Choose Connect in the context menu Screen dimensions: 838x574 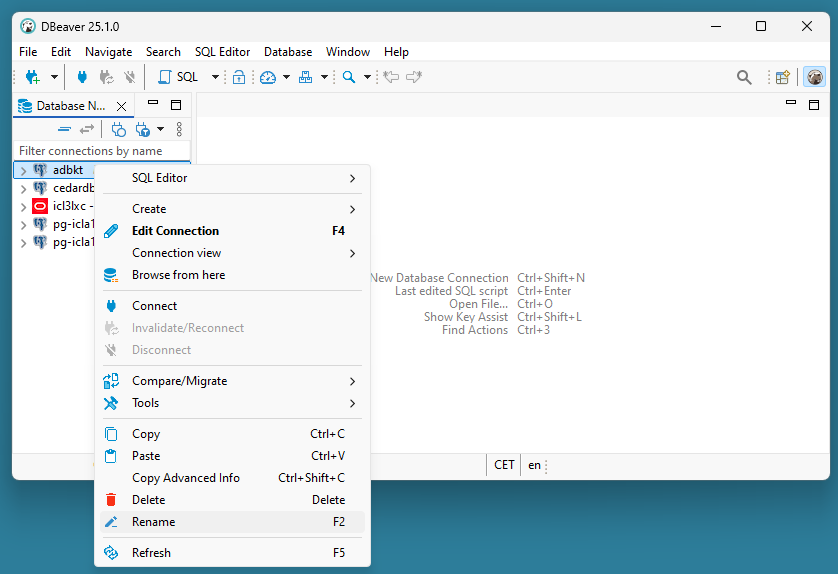coord(232,306)
